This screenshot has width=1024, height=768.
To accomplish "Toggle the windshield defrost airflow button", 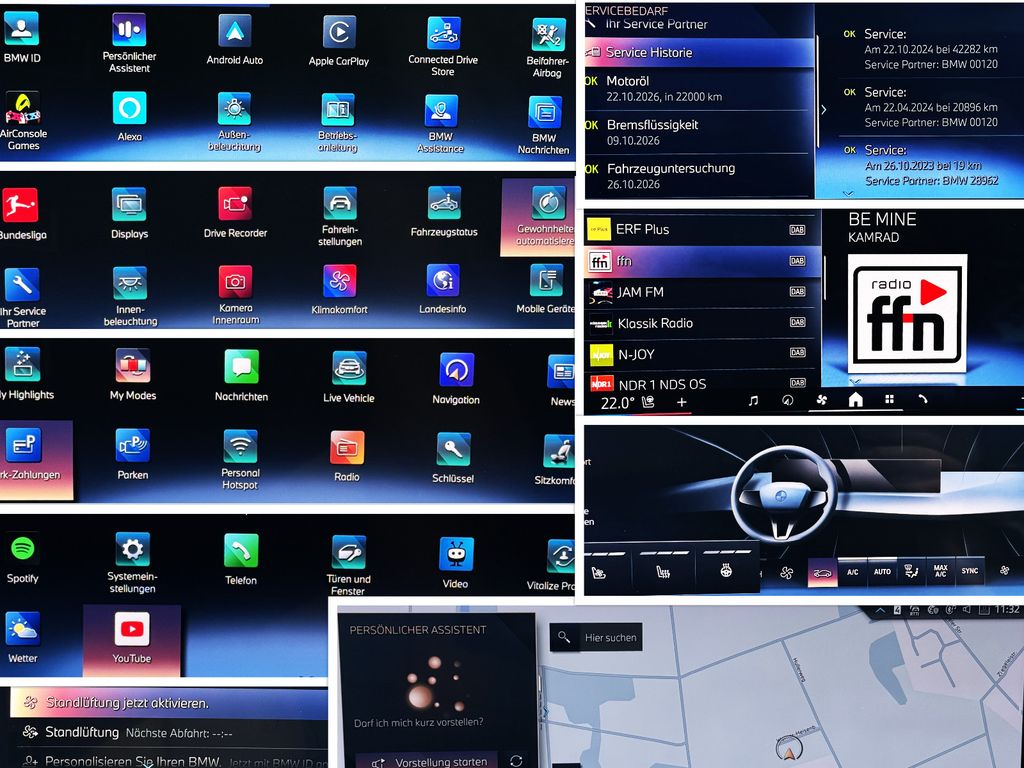I will (x=910, y=571).
